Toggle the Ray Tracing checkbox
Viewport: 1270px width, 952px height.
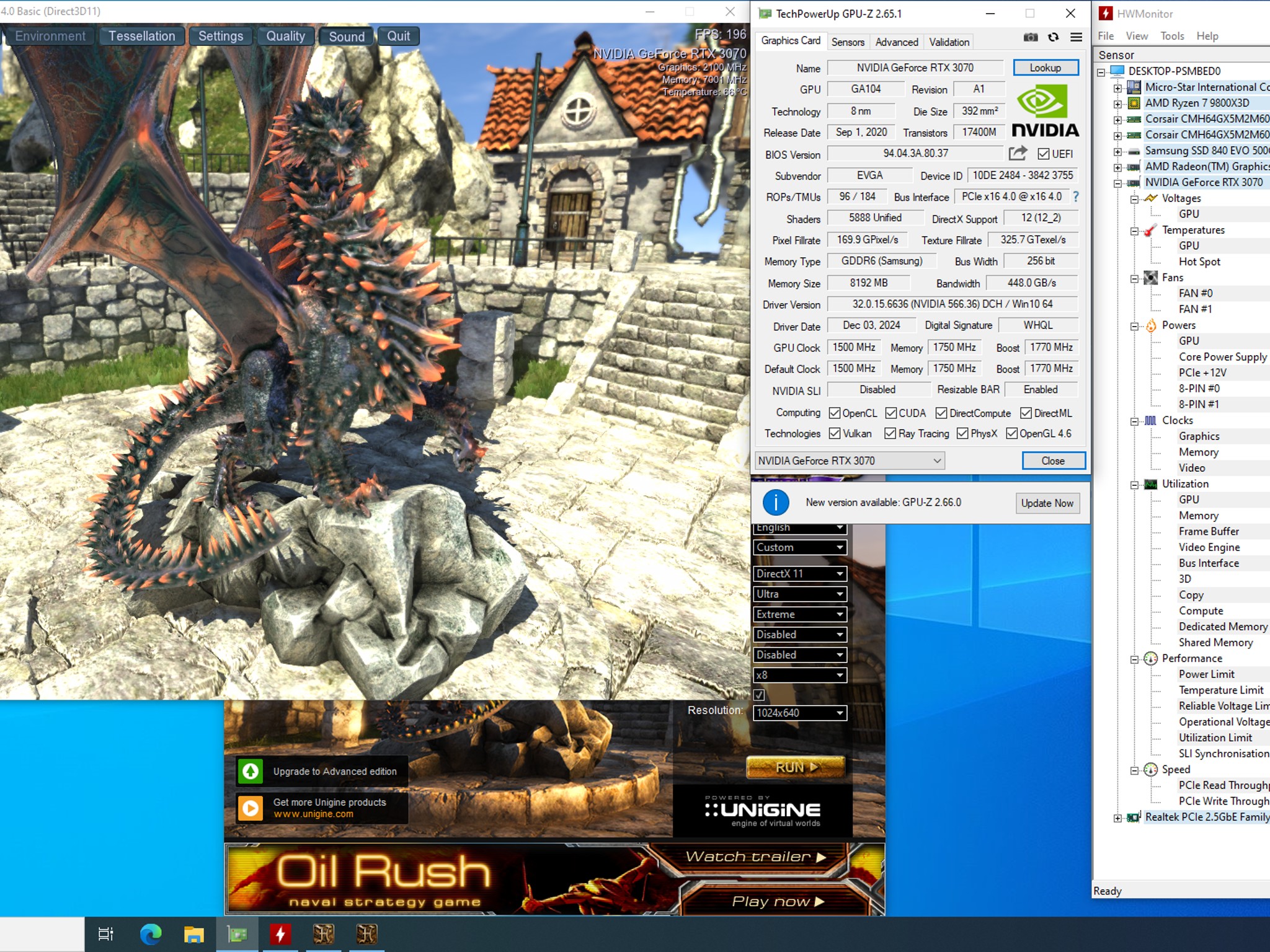coord(890,433)
